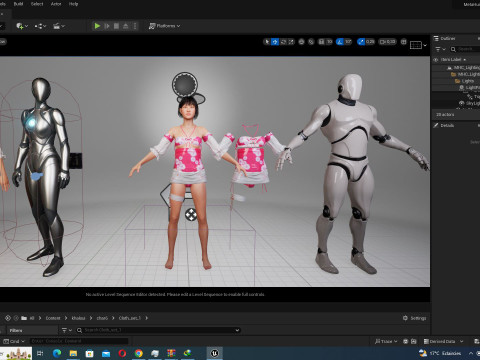Screen dimensions: 480x360
Task: Click the Enter Console Command field
Action: pos(79,341)
